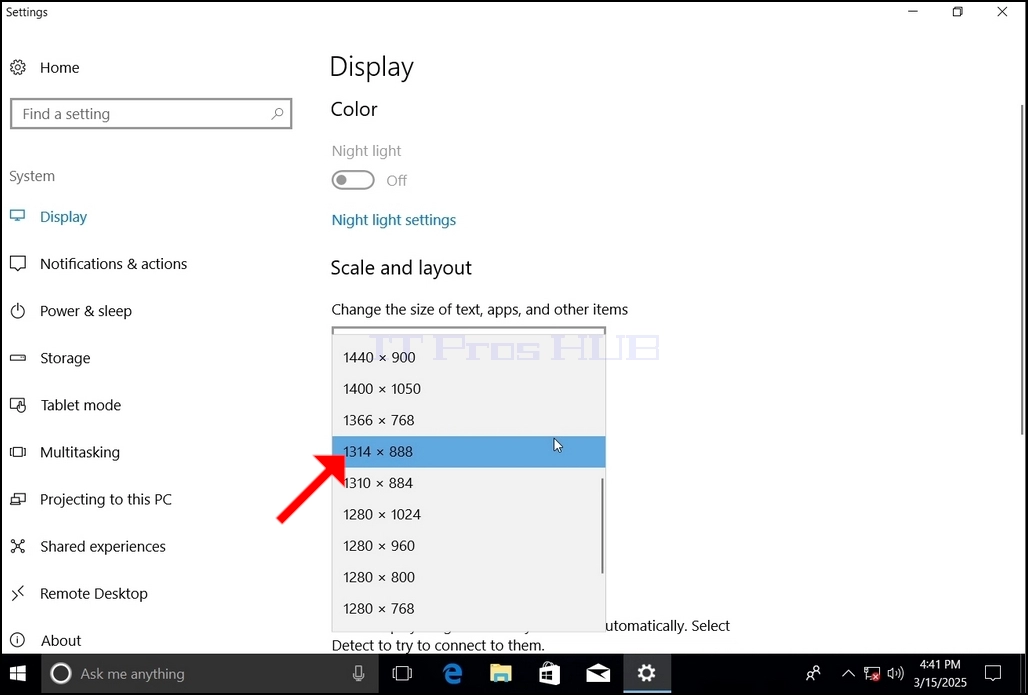The image size is (1028, 695).
Task: Click the Notifications & actions icon
Action: [18, 264]
